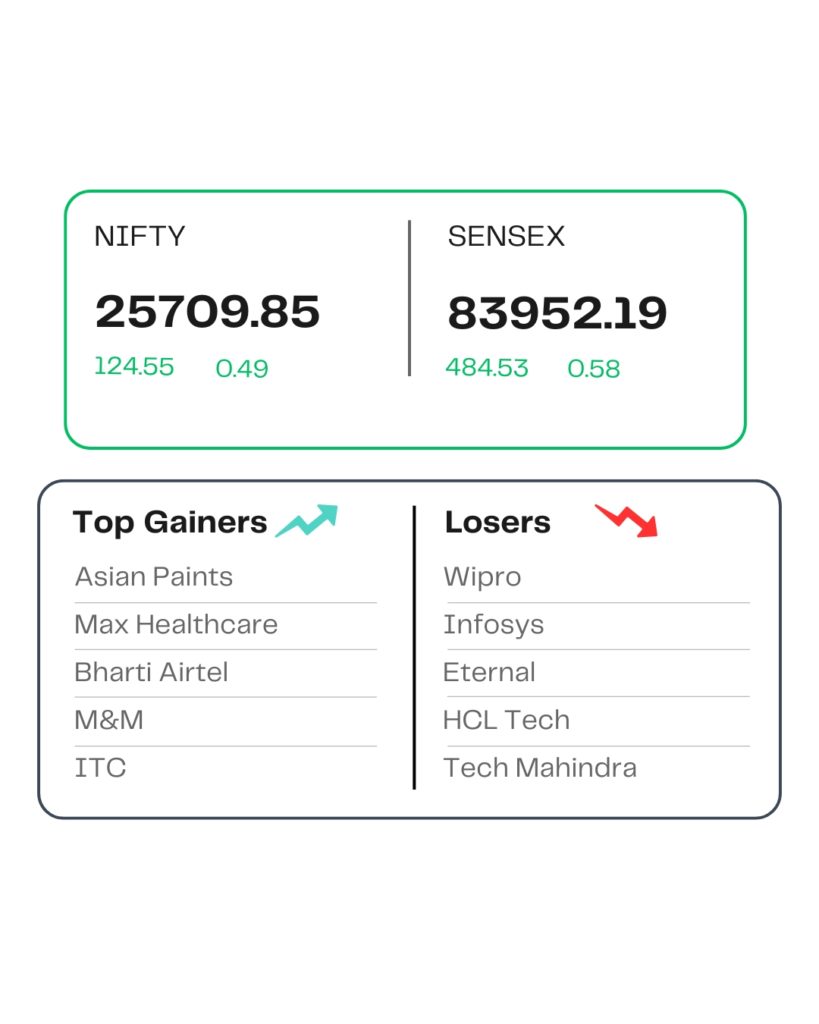Choose HCL Tech from losers
This screenshot has width=819, height=1024.
(506, 720)
